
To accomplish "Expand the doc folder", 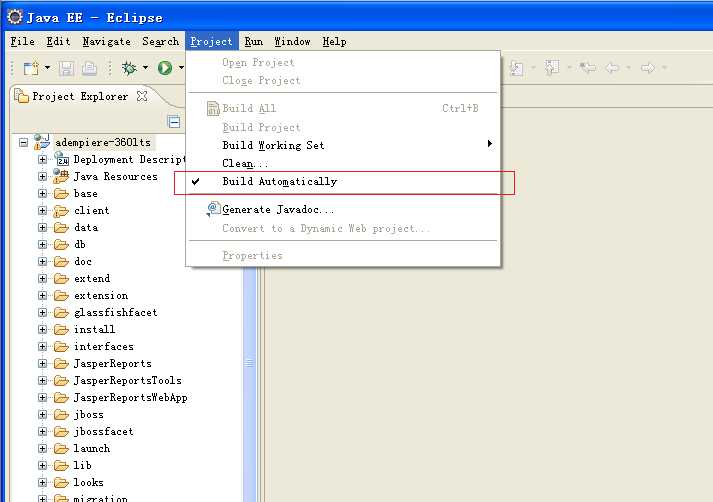I will point(42,261).
